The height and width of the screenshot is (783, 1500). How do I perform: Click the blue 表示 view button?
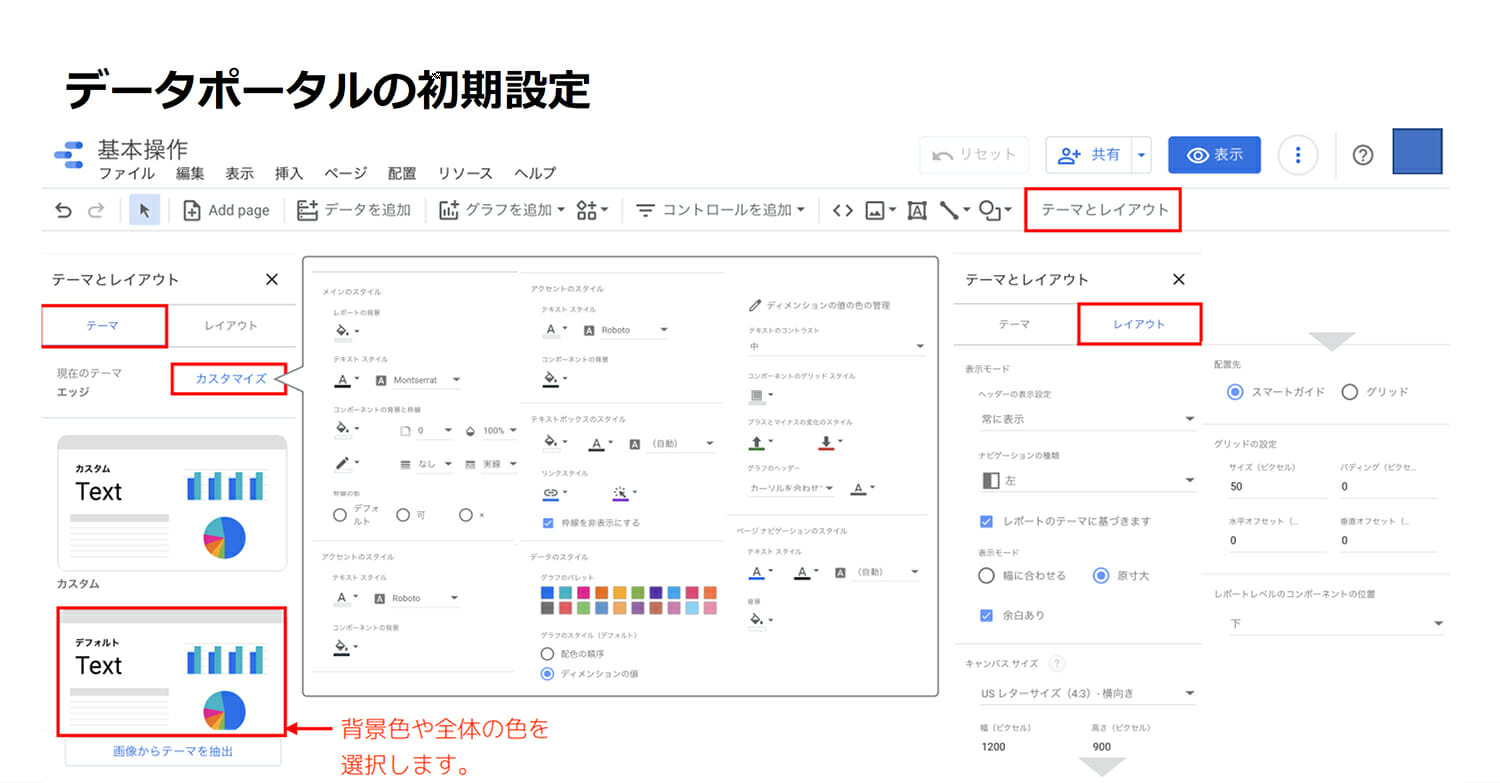(1214, 155)
